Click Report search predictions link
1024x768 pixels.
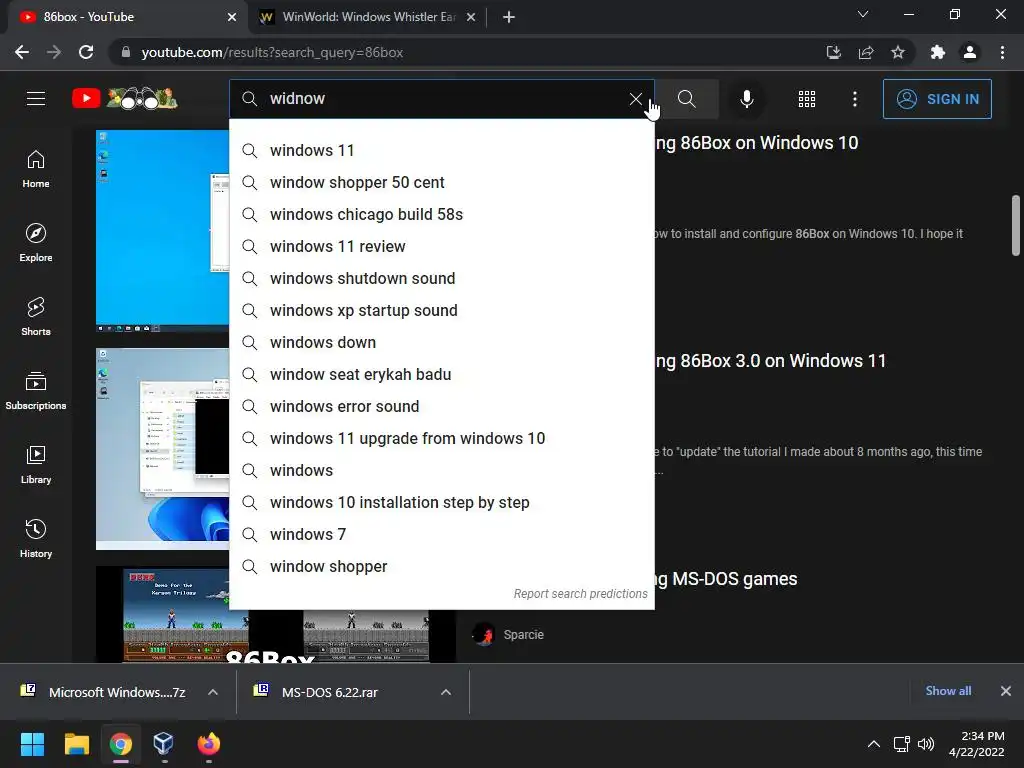tap(580, 594)
